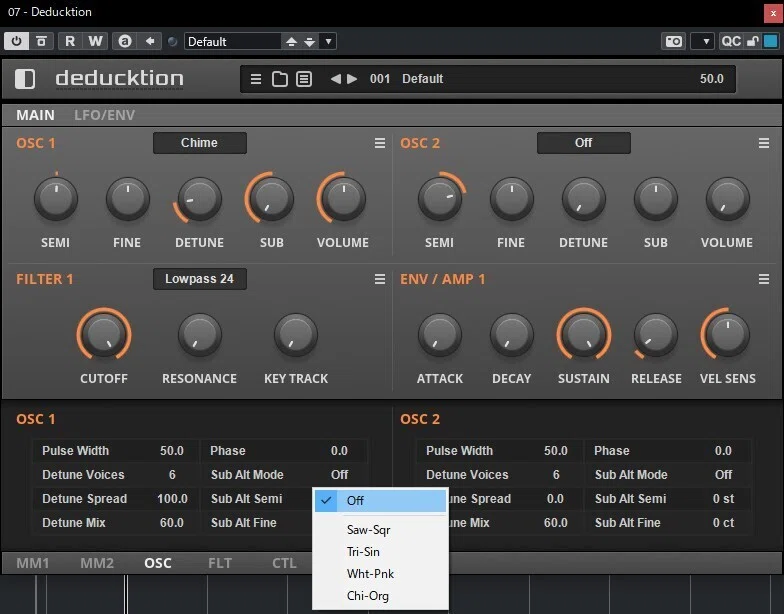This screenshot has height=614, width=784.
Task: Switch to FLT bottom tab
Action: point(220,563)
